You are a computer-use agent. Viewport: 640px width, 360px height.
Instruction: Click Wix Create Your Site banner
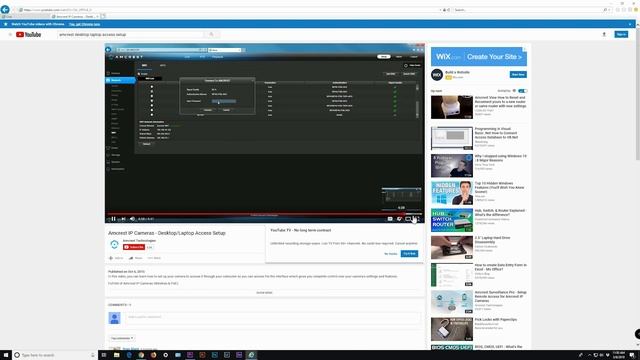pyautogui.click(x=479, y=57)
